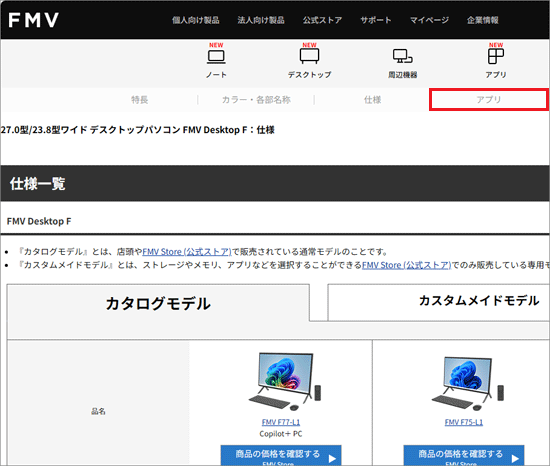This screenshot has height=466, width=550.
Task: Open 法人向け製品 menu
Action: point(261,20)
